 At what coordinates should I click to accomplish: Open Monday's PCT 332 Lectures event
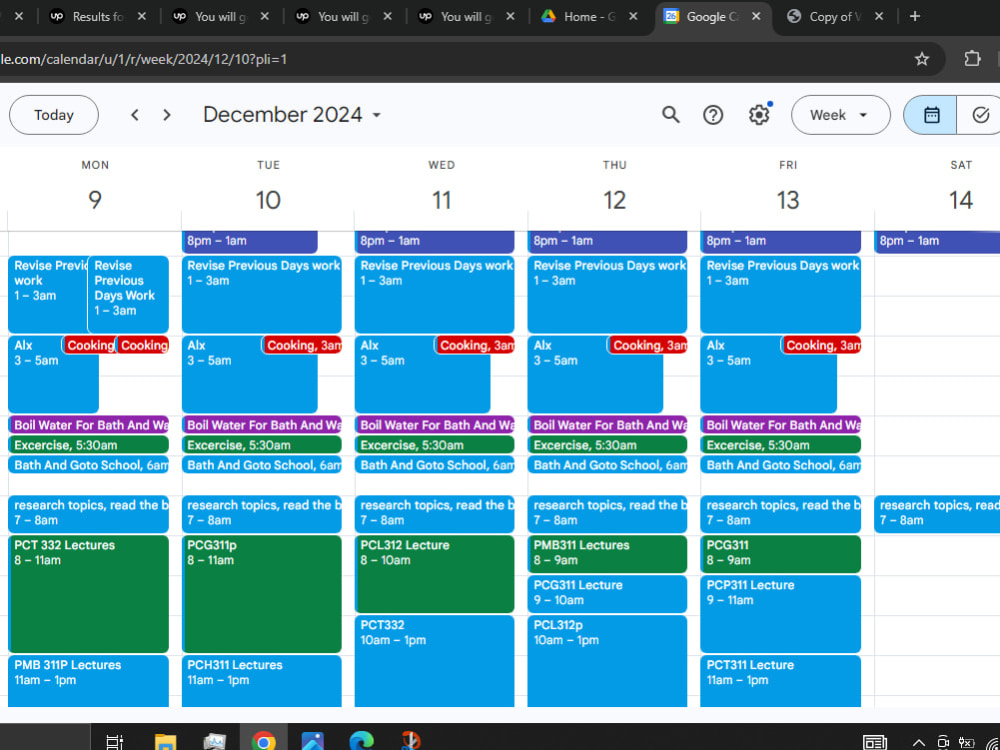click(89, 594)
